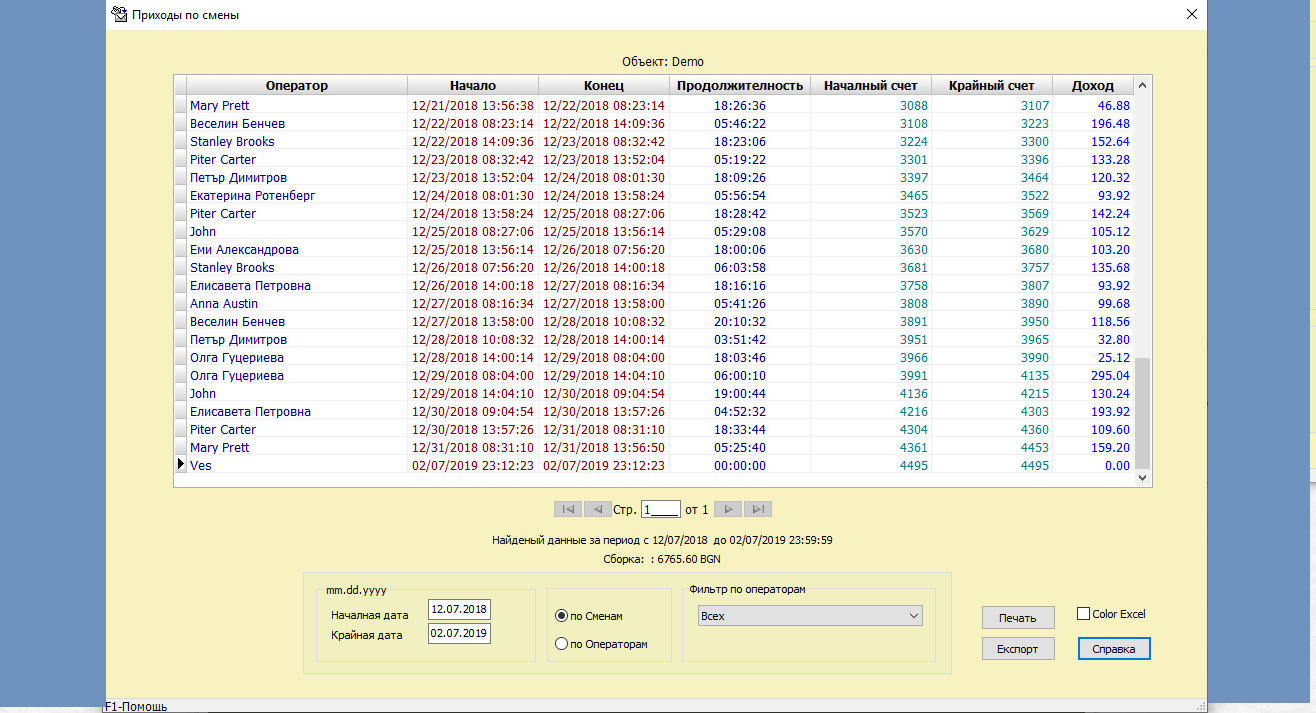
Task: Click the Начальный счет column header
Action: 871,86
